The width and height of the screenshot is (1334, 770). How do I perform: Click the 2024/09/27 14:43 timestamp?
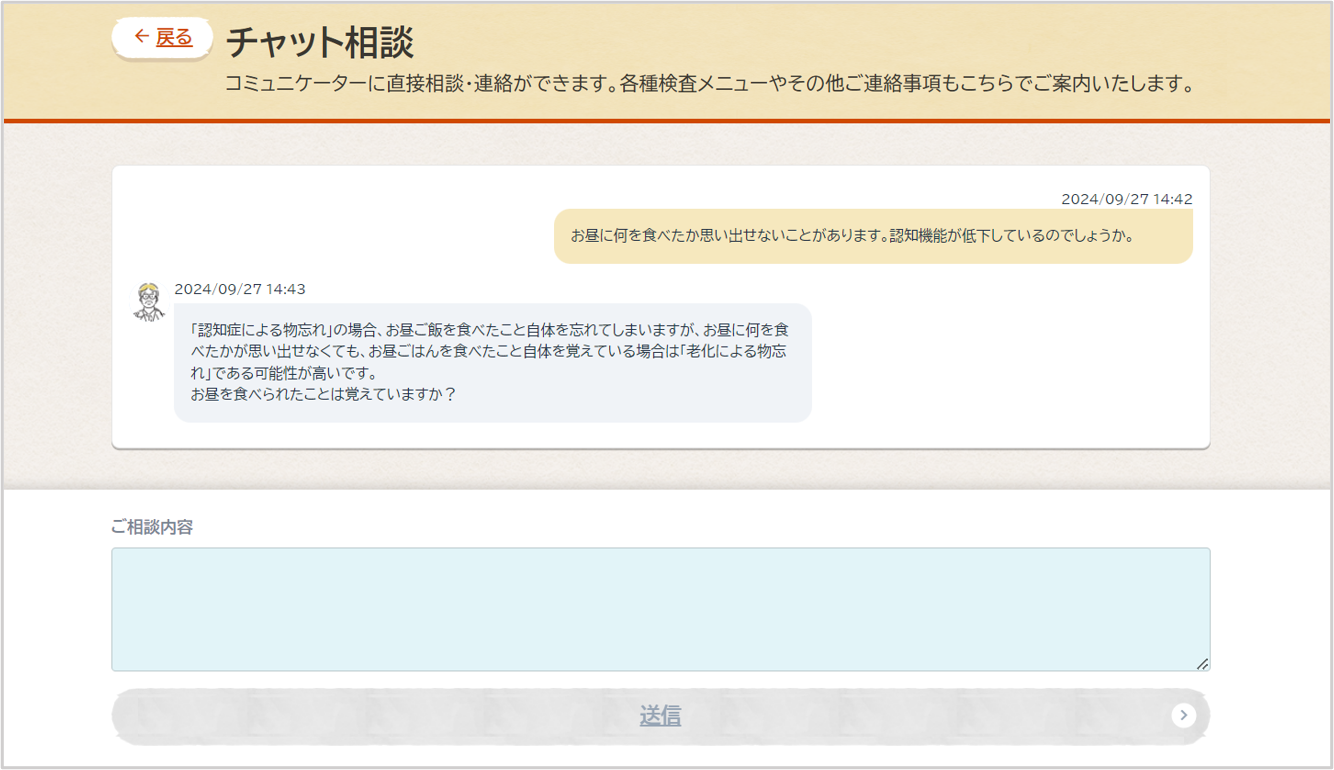click(240, 289)
